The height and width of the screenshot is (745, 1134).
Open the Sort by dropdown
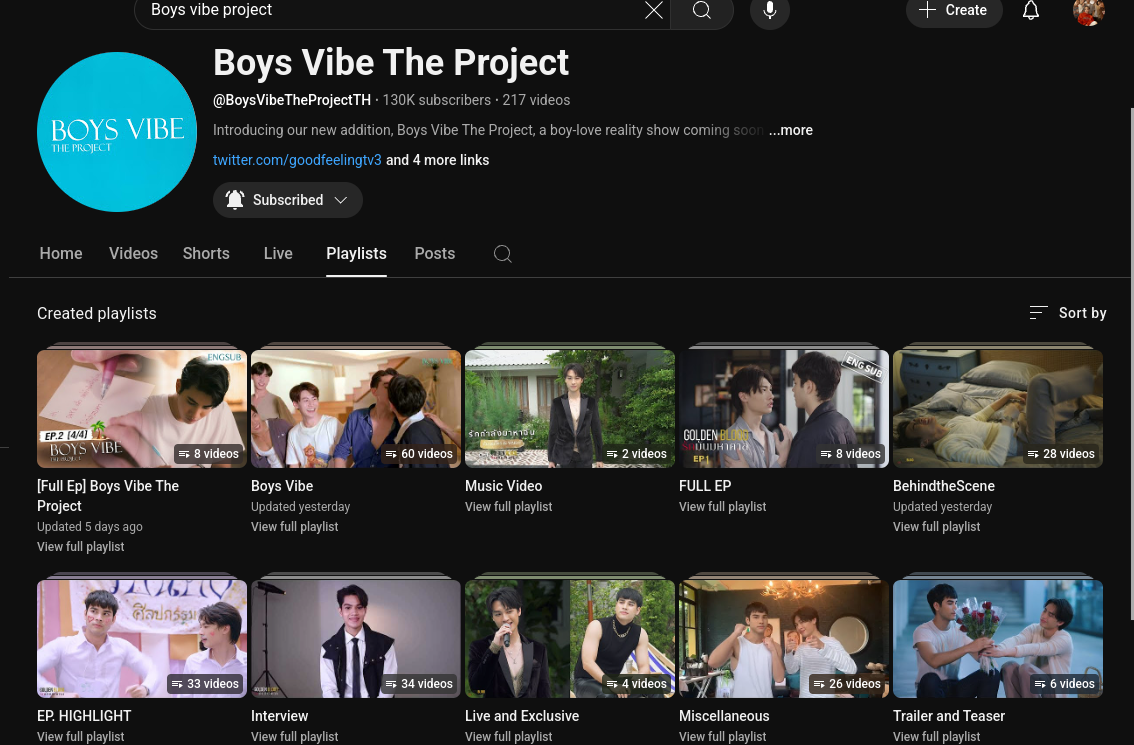coord(1067,312)
